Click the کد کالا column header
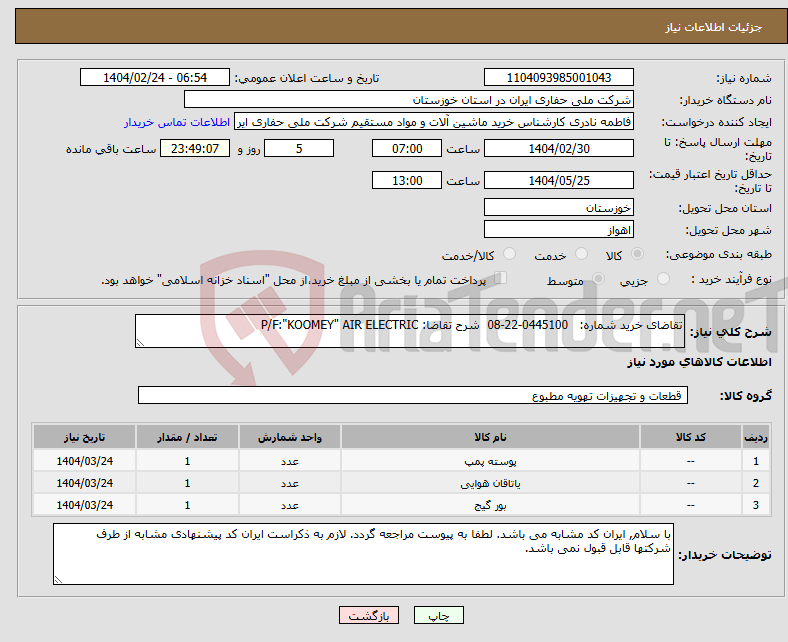This screenshot has width=788, height=642. [x=691, y=437]
